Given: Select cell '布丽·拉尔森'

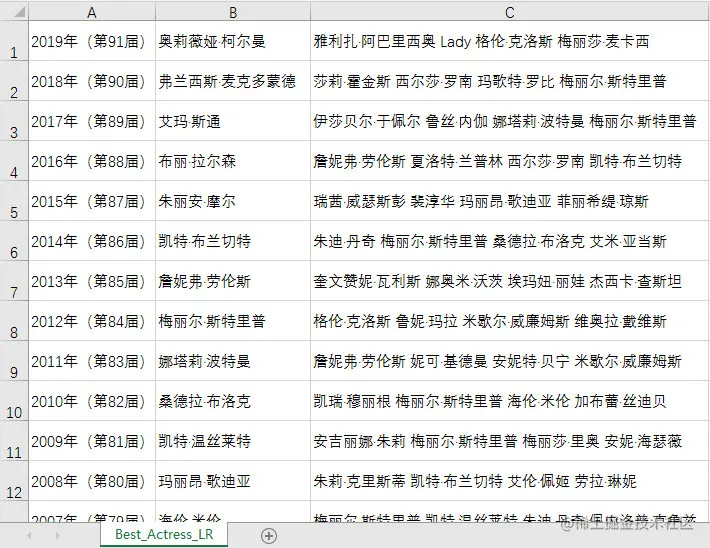Looking at the screenshot, I should (x=233, y=161).
